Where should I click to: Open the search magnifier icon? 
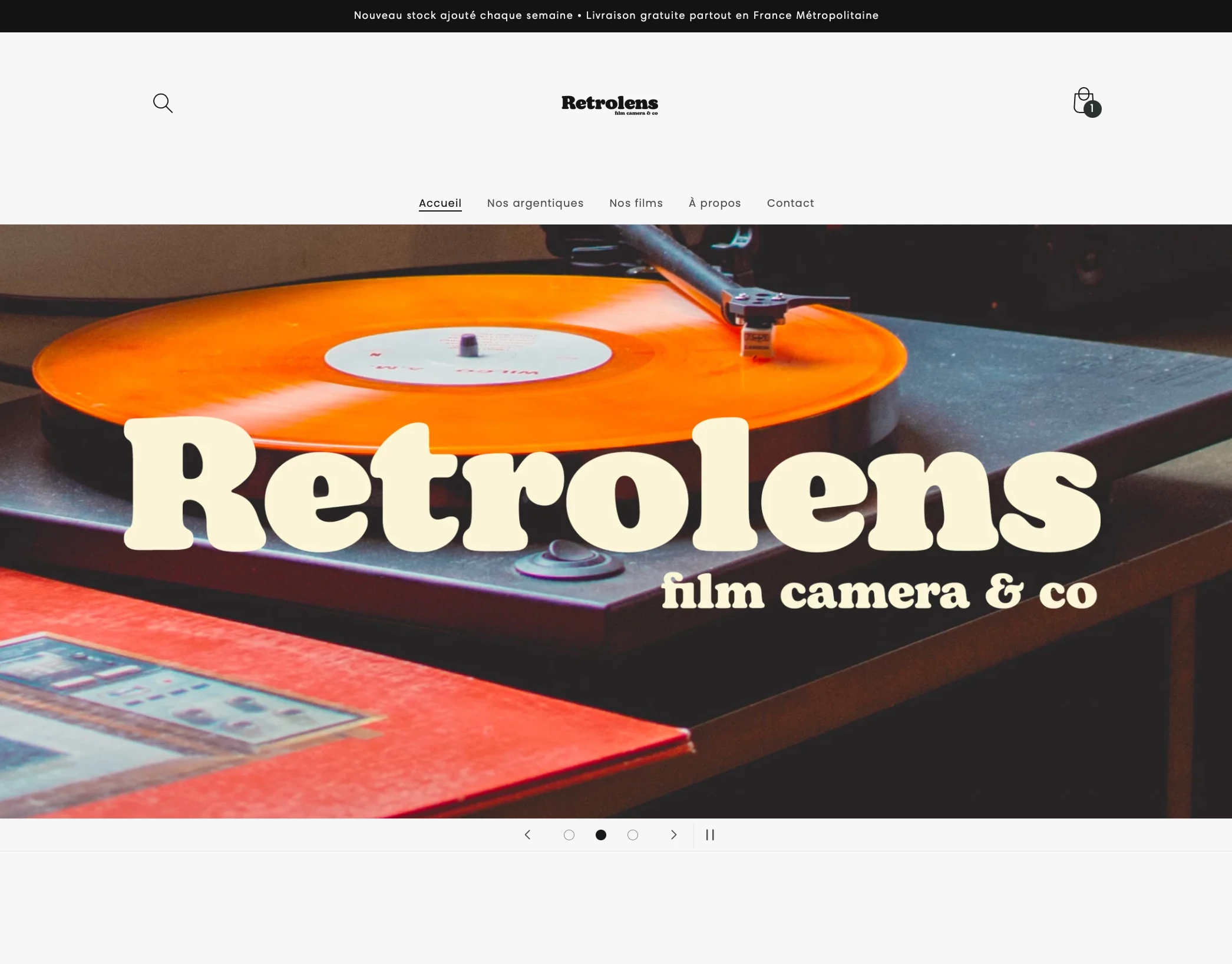163,103
